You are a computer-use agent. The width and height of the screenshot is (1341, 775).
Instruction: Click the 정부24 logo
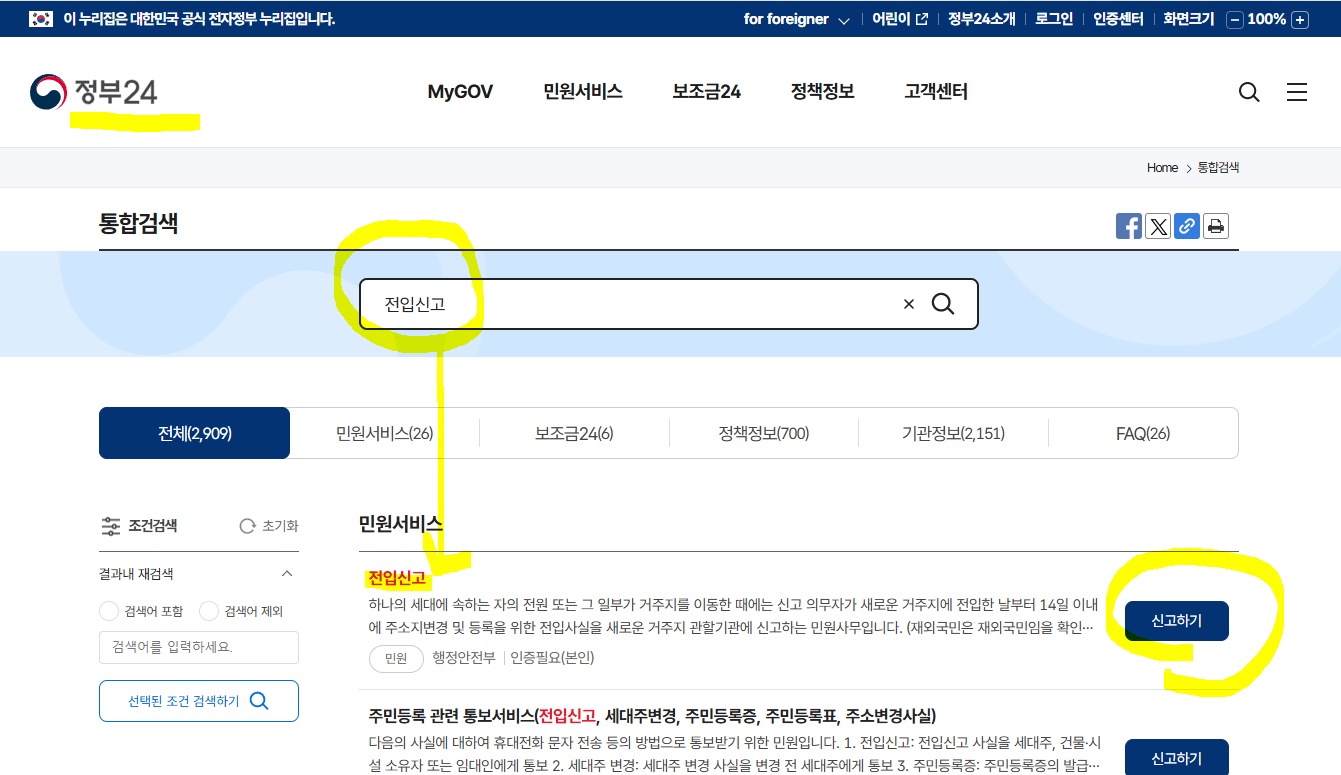click(x=93, y=92)
